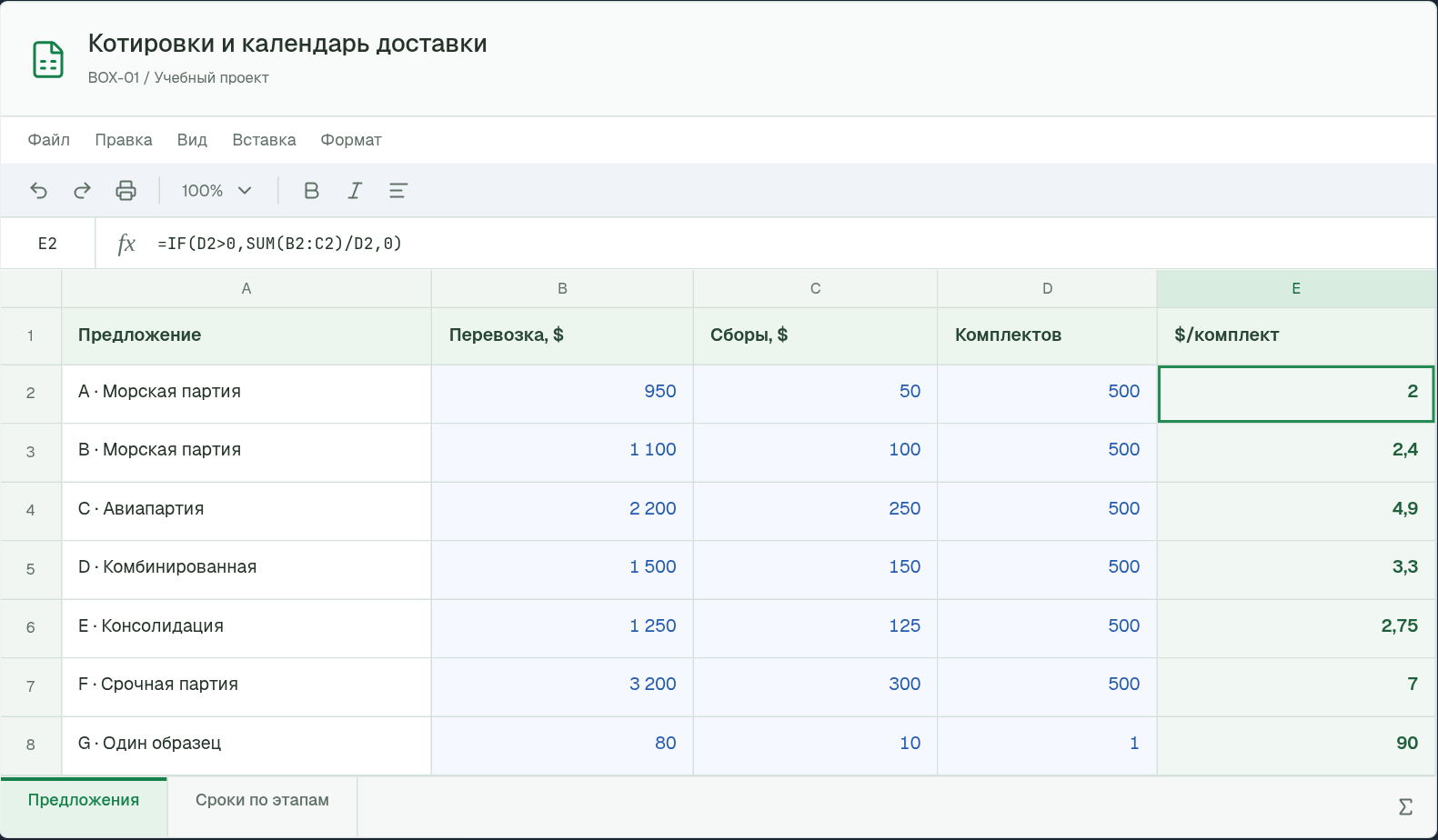Viewport: 1438px width, 840px height.
Task: Open the Вид menu
Action: (192, 140)
